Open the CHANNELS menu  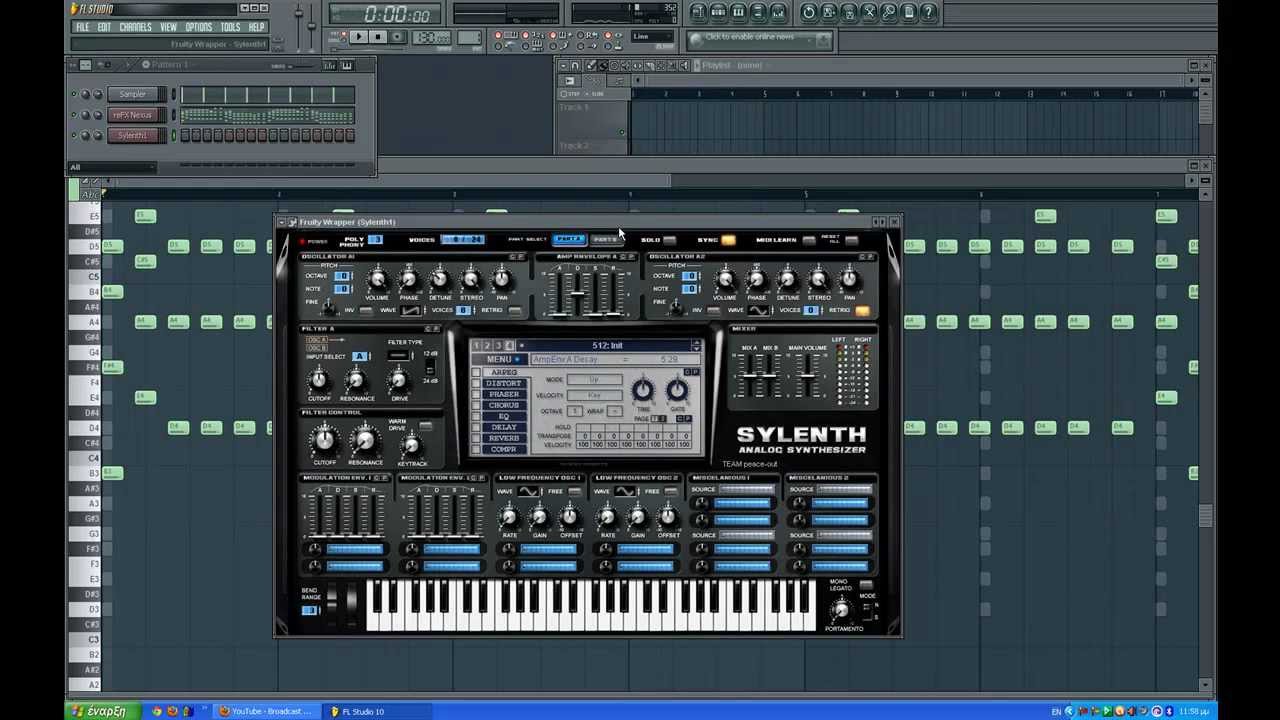(136, 27)
